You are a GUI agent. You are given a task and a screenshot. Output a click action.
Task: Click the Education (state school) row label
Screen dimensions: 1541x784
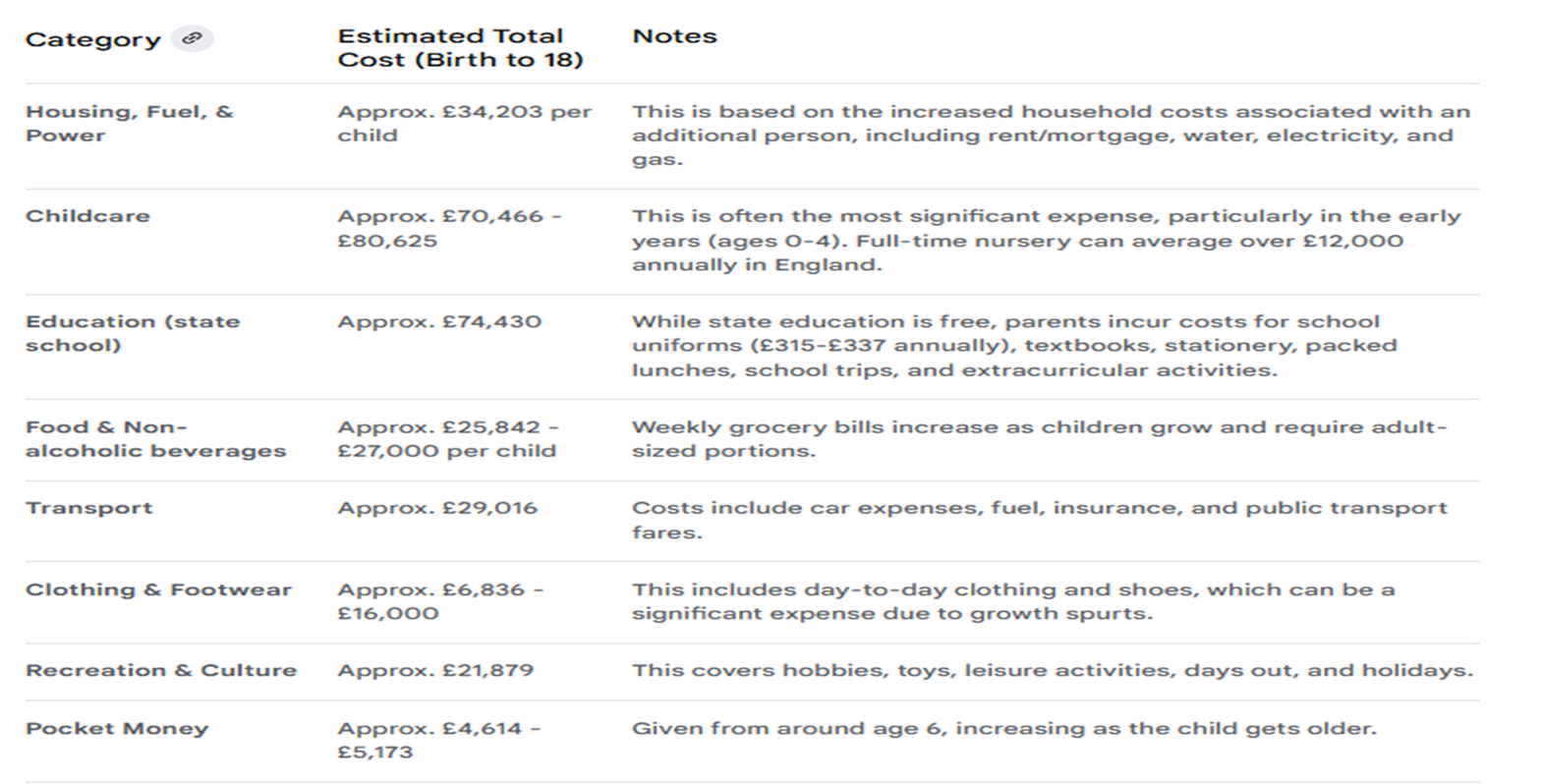(x=132, y=333)
